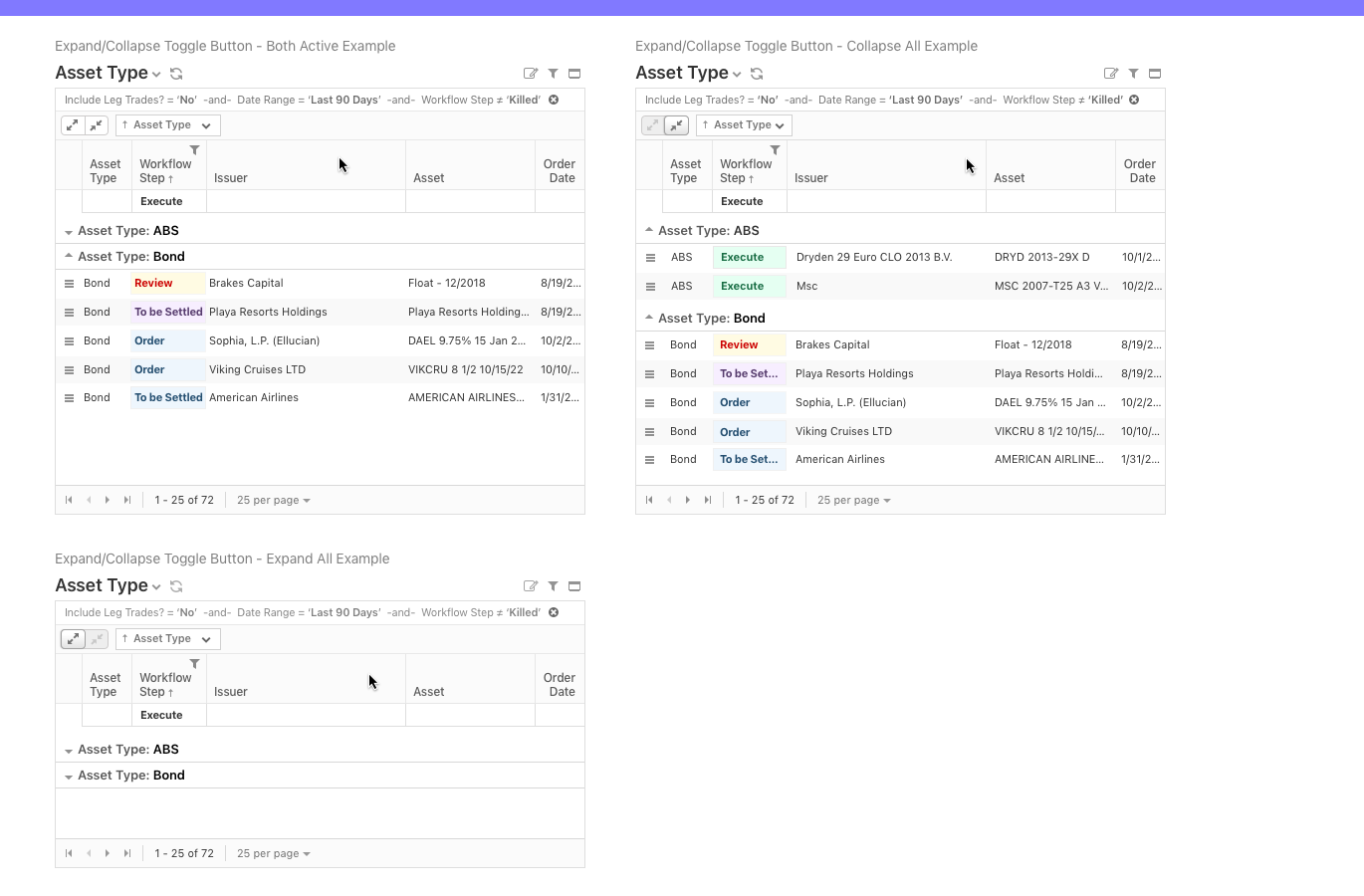The height and width of the screenshot is (896, 1364).
Task: Click row menu icon for Msc ABS row
Action: coord(650,287)
